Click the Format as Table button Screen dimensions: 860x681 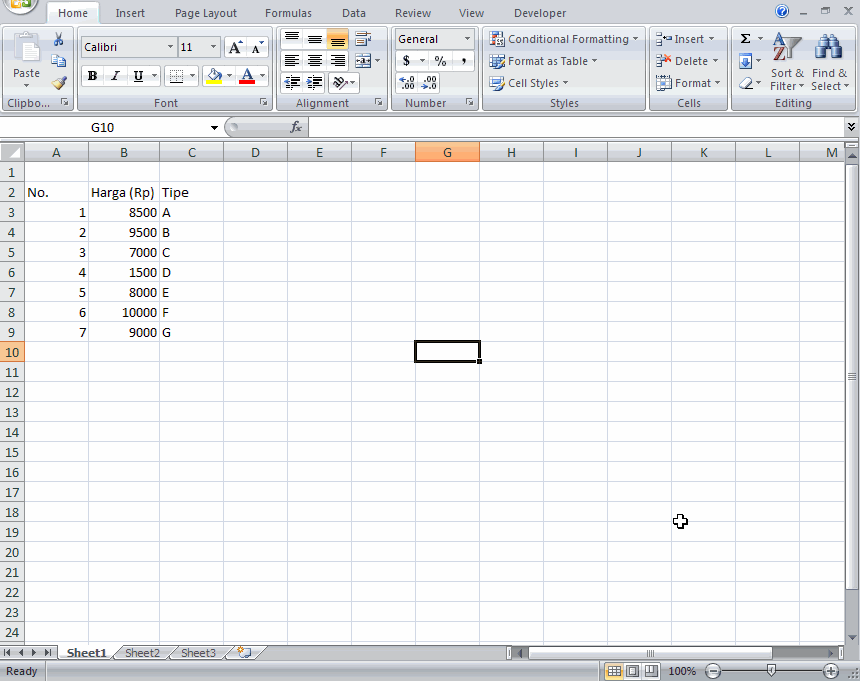pyautogui.click(x=545, y=61)
